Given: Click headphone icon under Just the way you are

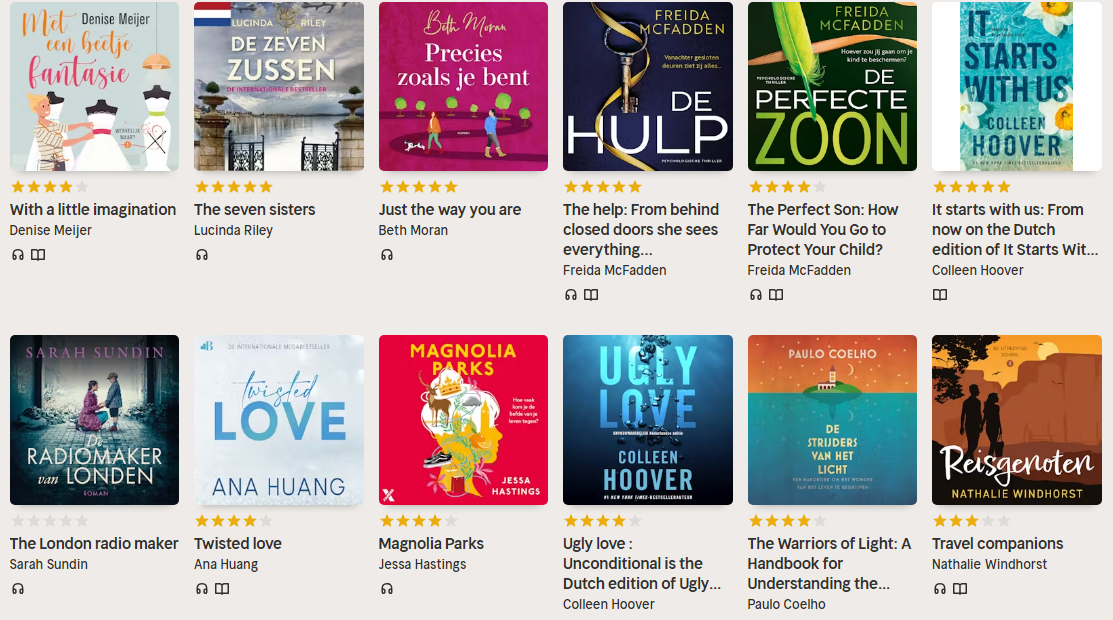Looking at the screenshot, I should (x=387, y=255).
